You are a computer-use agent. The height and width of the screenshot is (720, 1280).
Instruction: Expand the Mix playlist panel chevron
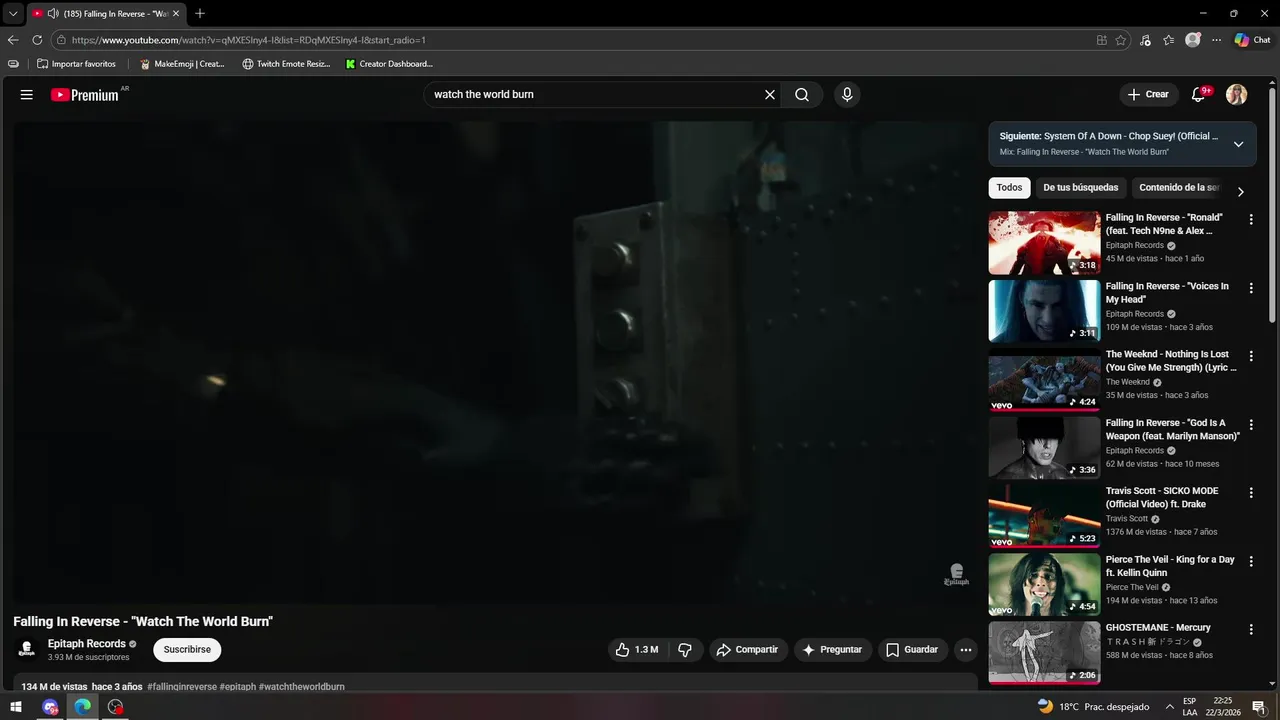(1238, 144)
